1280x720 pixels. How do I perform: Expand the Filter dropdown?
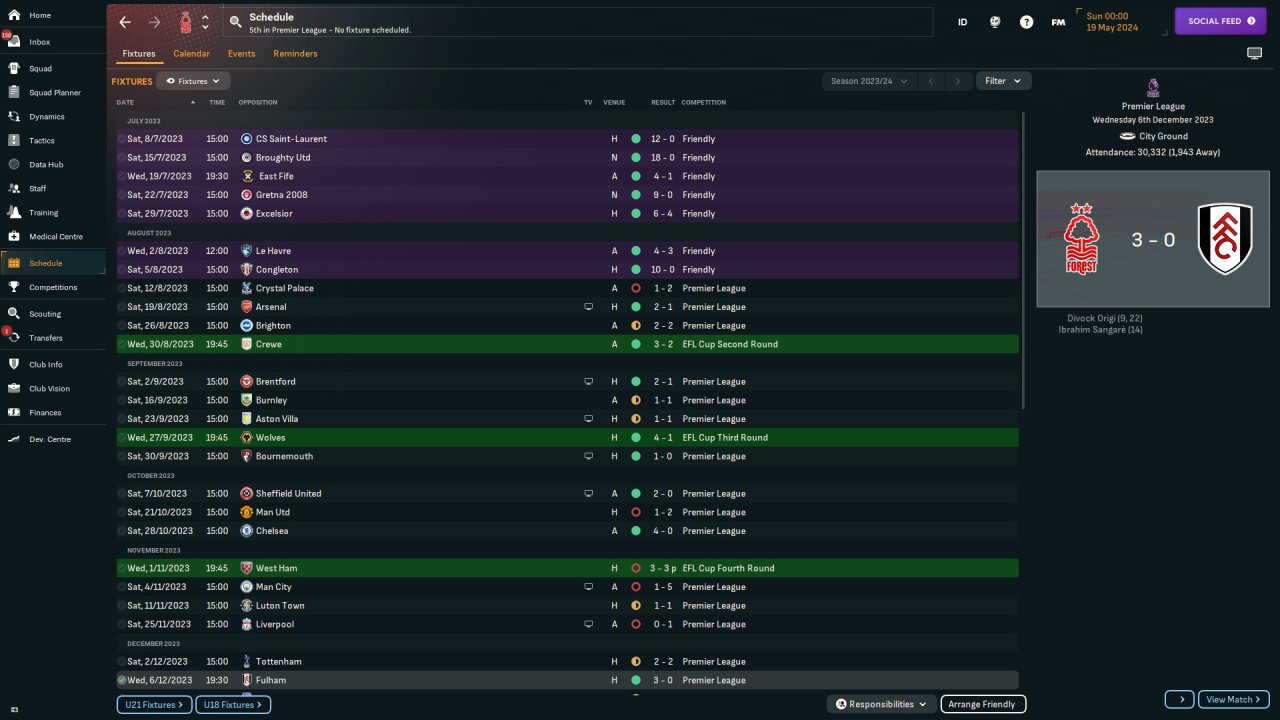pos(1003,81)
